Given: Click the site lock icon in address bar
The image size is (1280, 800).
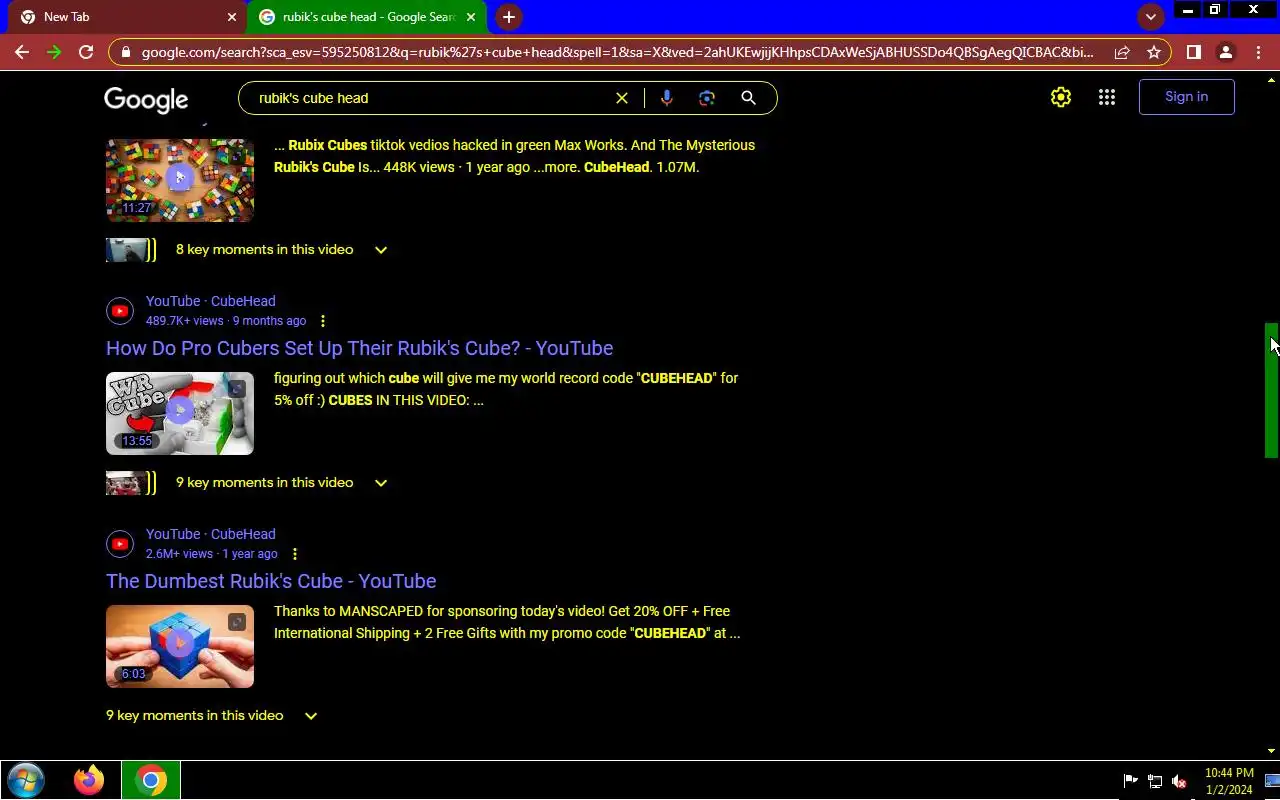Looking at the screenshot, I should coord(126,52).
